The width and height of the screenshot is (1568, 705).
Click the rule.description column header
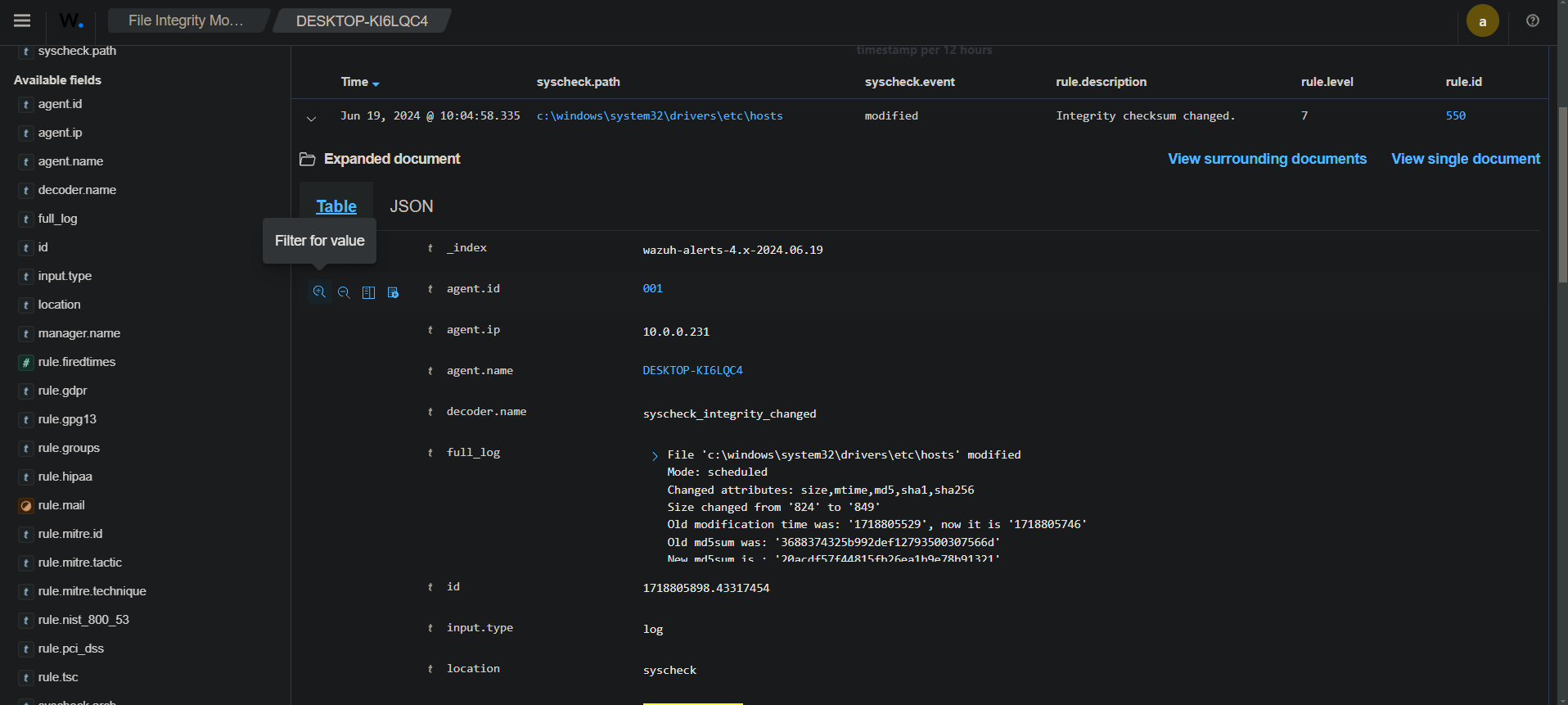[x=1101, y=82]
